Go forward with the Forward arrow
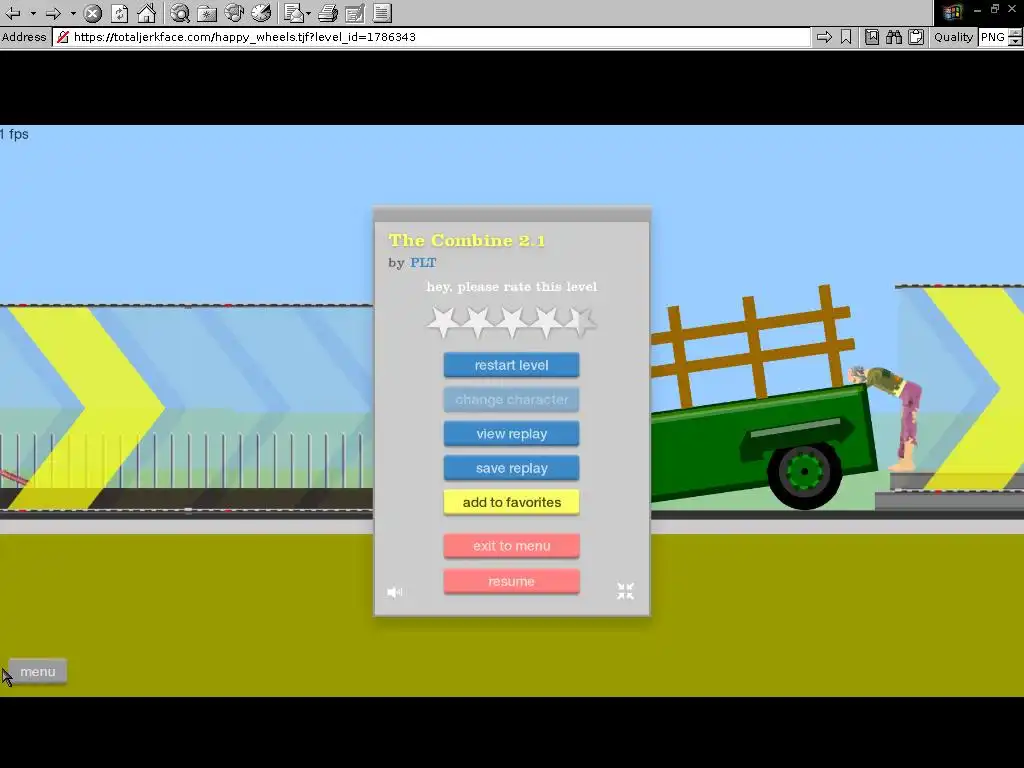This screenshot has height=768, width=1024. click(54, 13)
